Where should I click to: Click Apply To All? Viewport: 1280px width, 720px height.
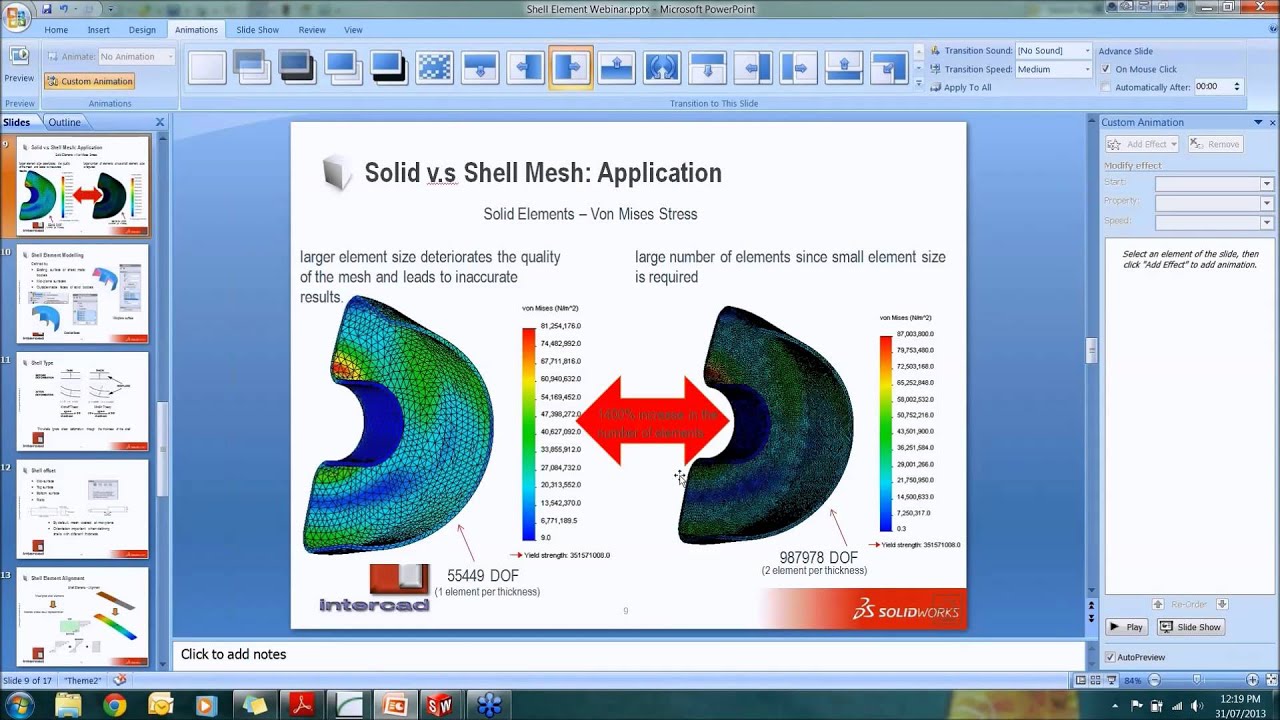point(960,87)
